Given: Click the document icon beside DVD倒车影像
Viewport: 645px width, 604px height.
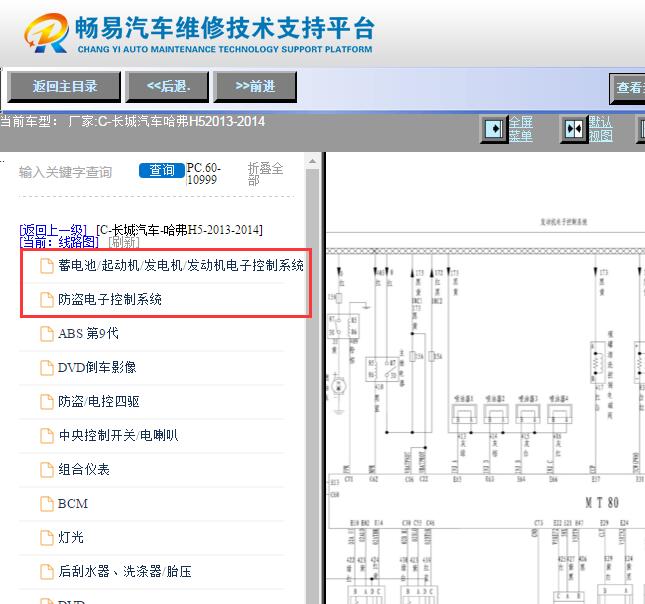Looking at the screenshot, I should 46,368.
